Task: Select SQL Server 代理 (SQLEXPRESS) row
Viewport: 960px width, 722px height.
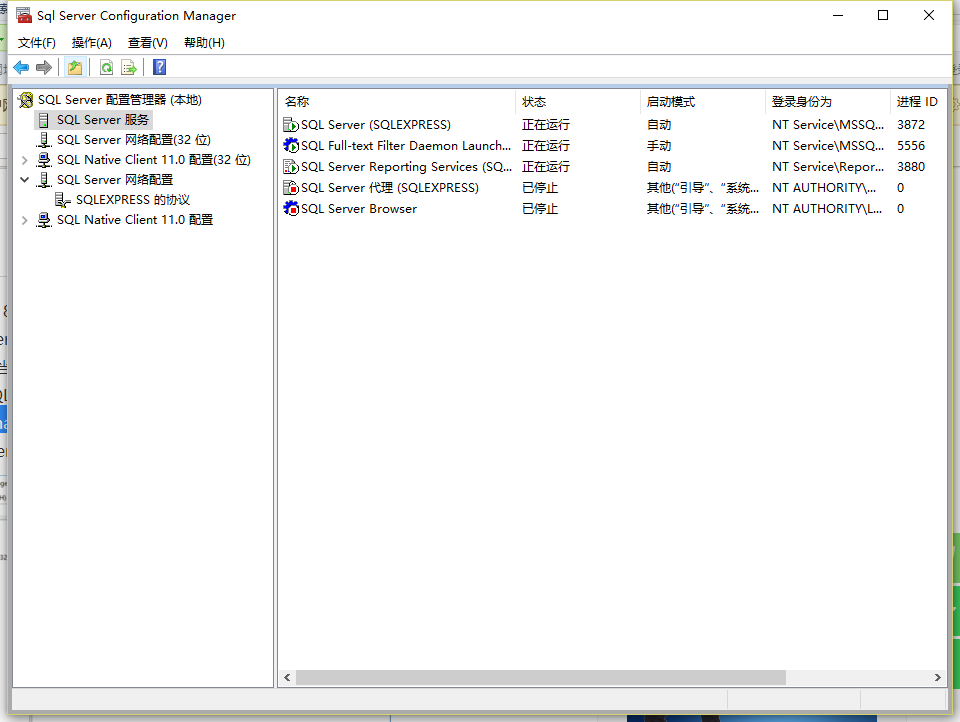Action: pos(612,187)
